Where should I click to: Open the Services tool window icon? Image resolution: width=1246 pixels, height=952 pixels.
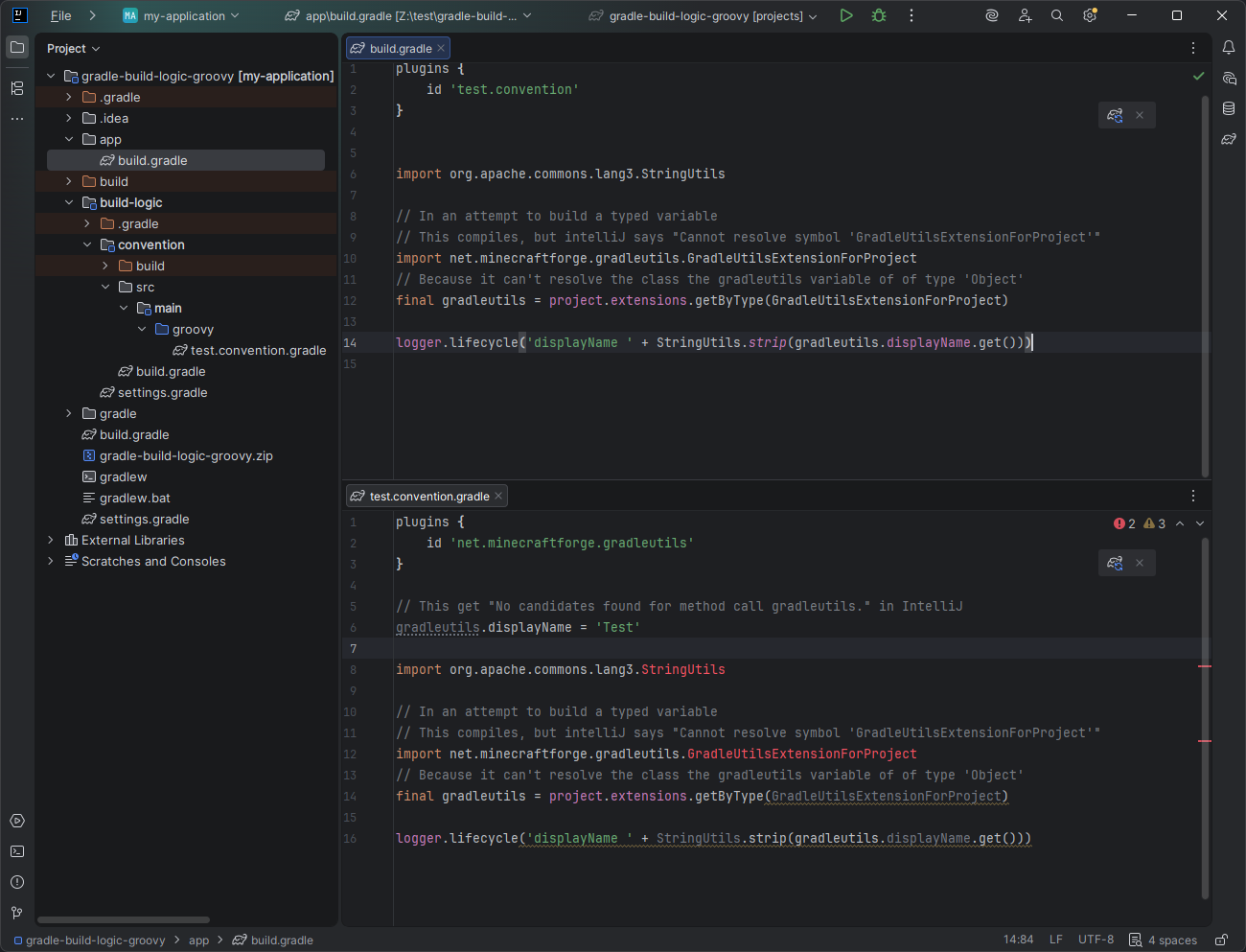(x=17, y=821)
